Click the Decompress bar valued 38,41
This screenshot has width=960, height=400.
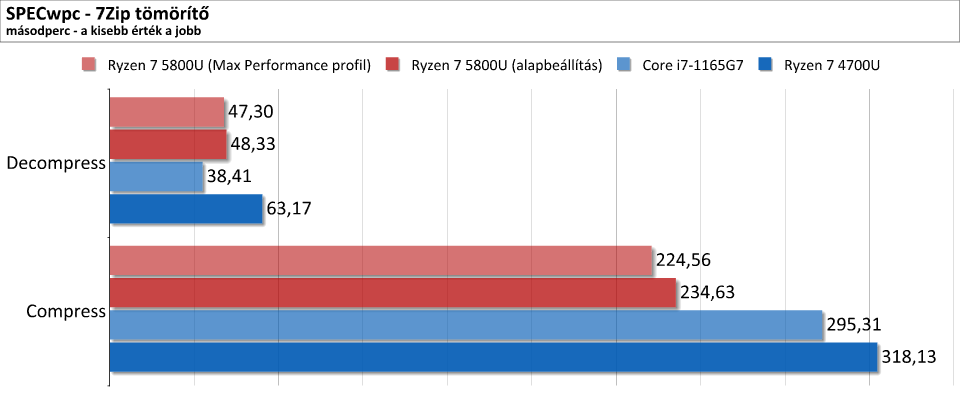(x=157, y=176)
